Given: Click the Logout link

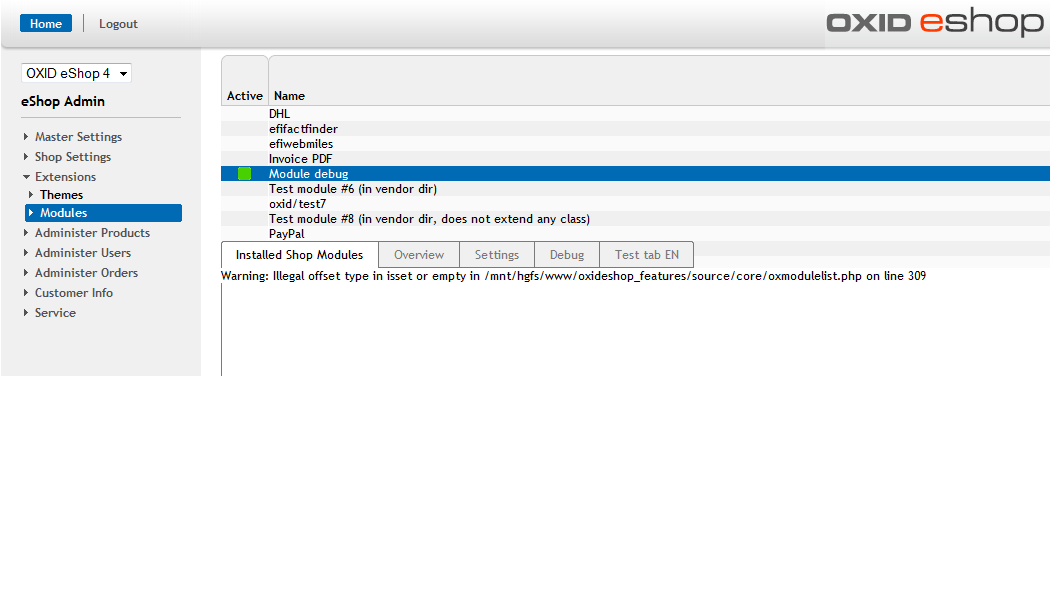Looking at the screenshot, I should pyautogui.click(x=118, y=24).
